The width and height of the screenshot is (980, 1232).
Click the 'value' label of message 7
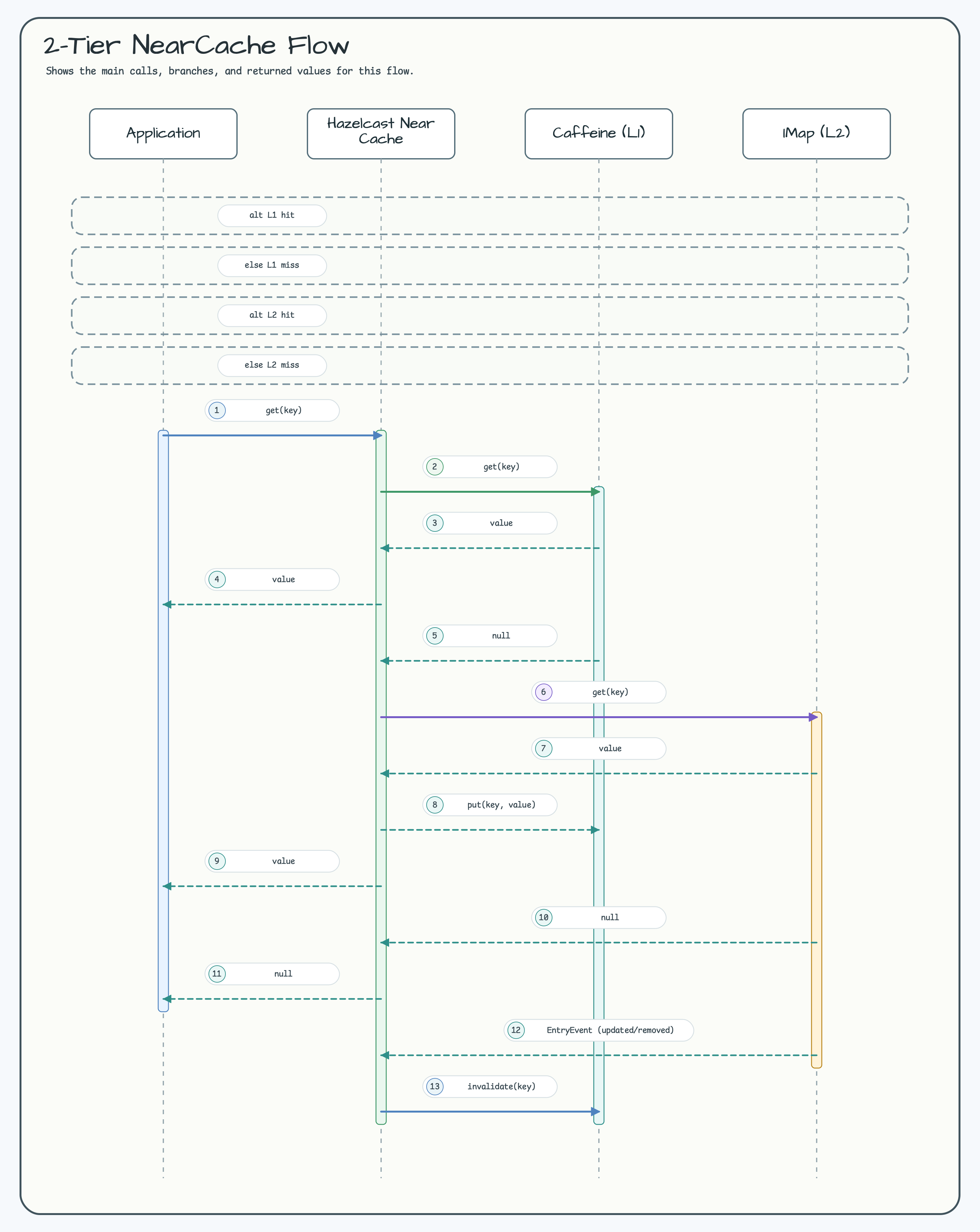pyautogui.click(x=610, y=749)
